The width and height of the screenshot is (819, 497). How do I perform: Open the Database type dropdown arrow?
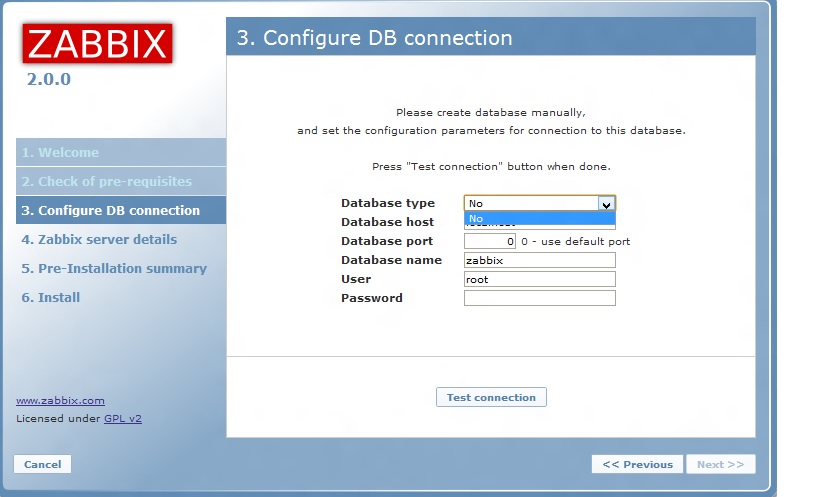click(x=606, y=204)
